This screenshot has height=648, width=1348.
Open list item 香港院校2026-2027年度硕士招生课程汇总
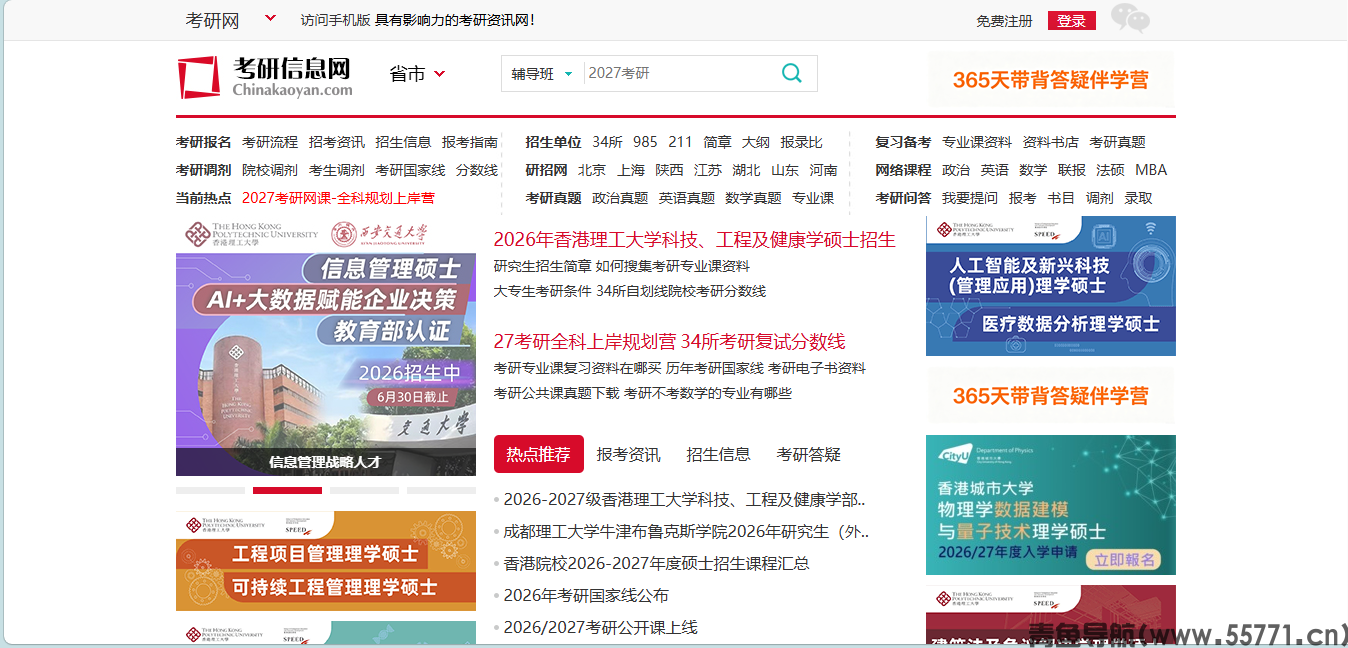[656, 563]
